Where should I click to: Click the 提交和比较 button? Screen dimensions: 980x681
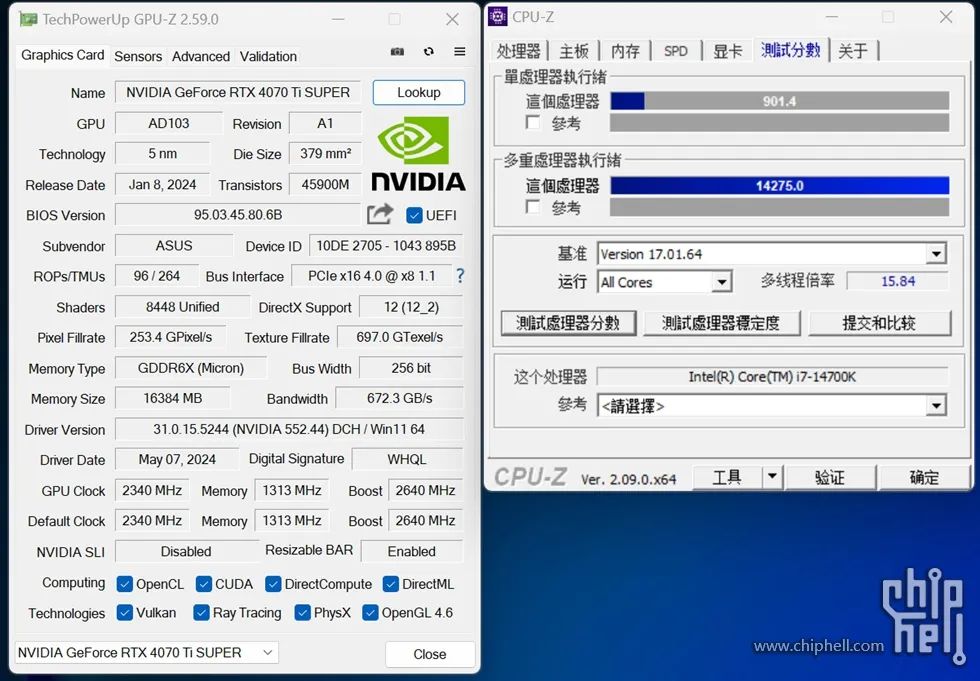pyautogui.click(x=879, y=323)
